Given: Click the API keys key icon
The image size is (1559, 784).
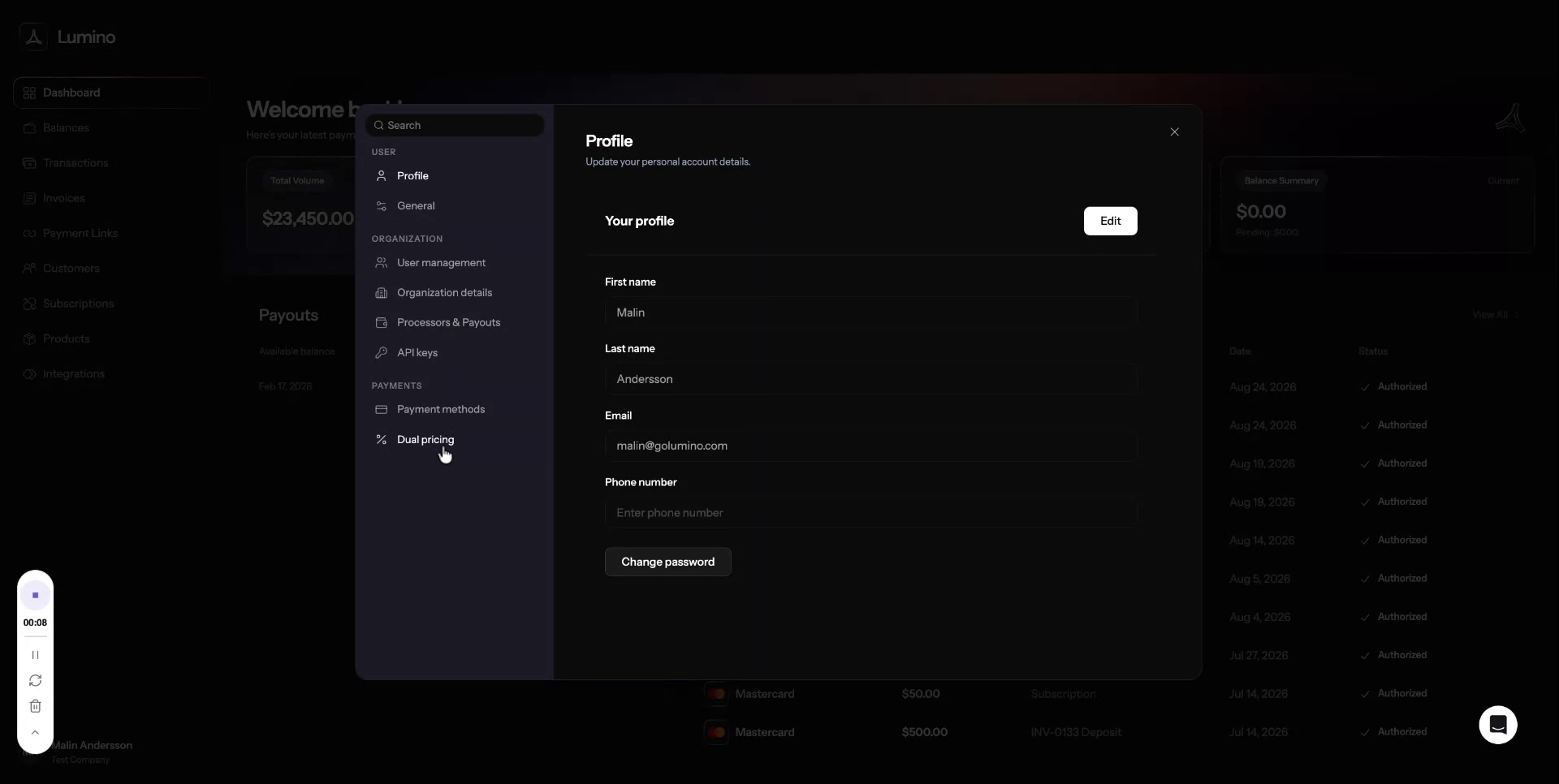Looking at the screenshot, I should click(381, 353).
